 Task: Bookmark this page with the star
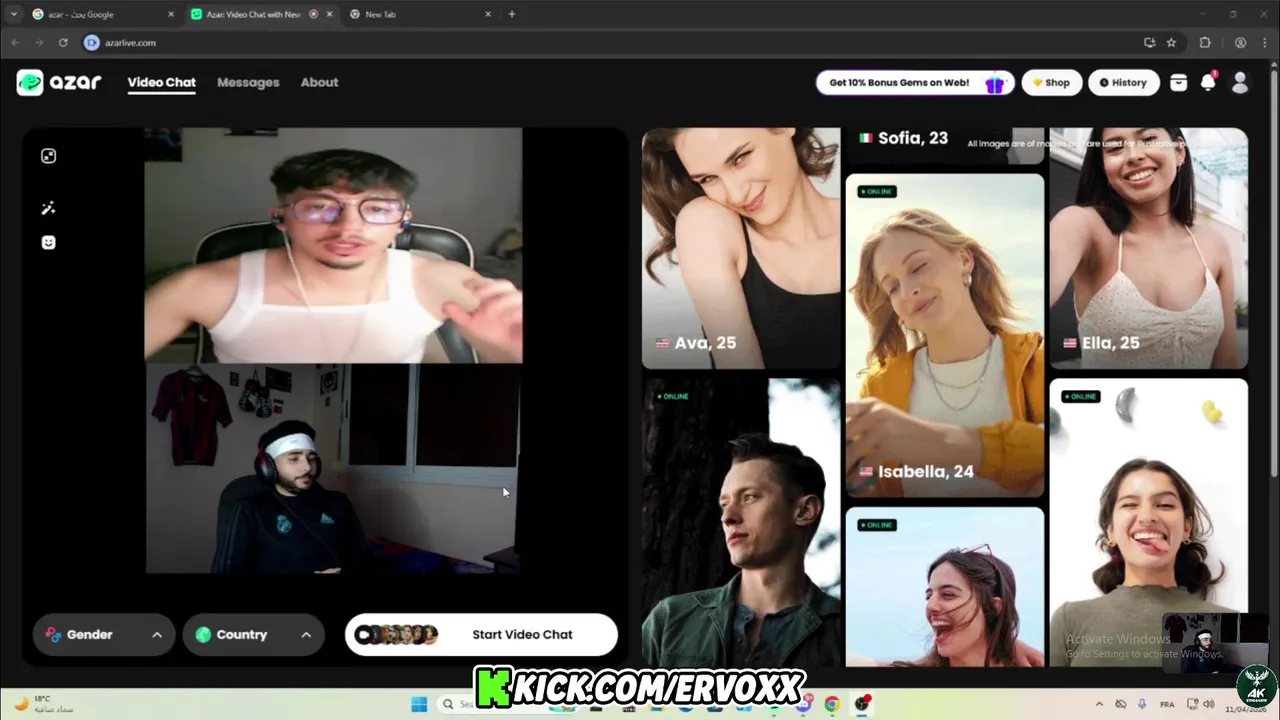[x=1171, y=42]
